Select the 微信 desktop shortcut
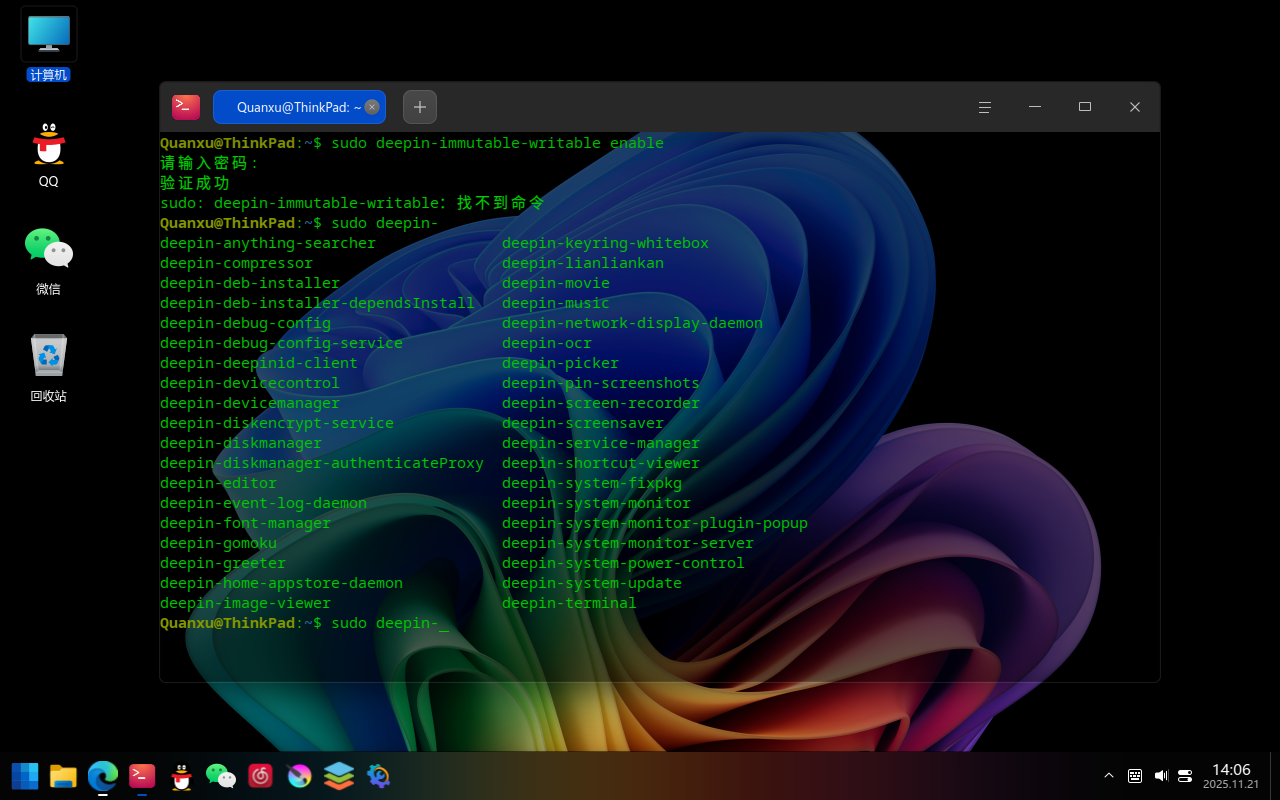Viewport: 1280px width, 800px height. click(49, 261)
